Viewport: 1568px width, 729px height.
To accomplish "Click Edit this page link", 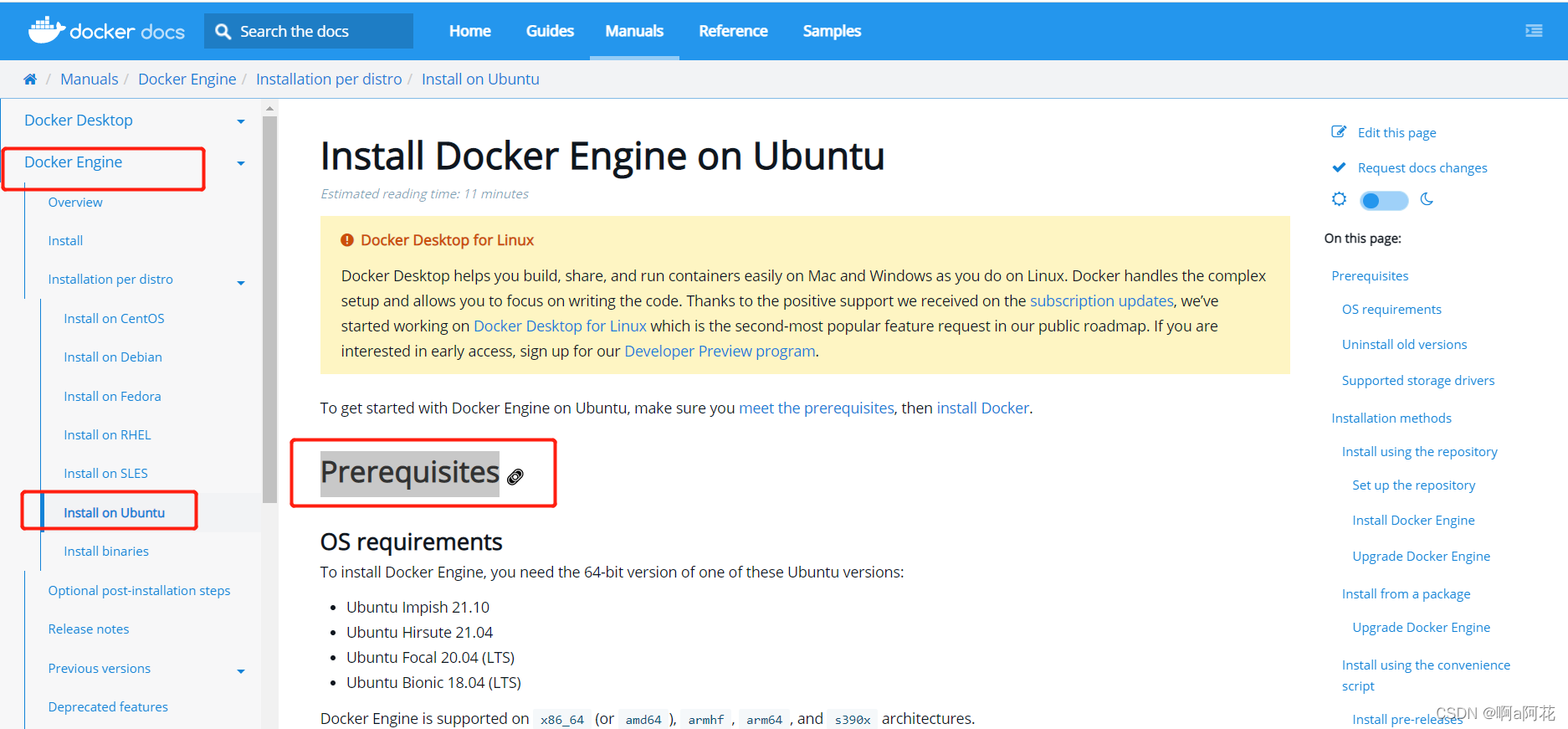I will (x=1396, y=133).
